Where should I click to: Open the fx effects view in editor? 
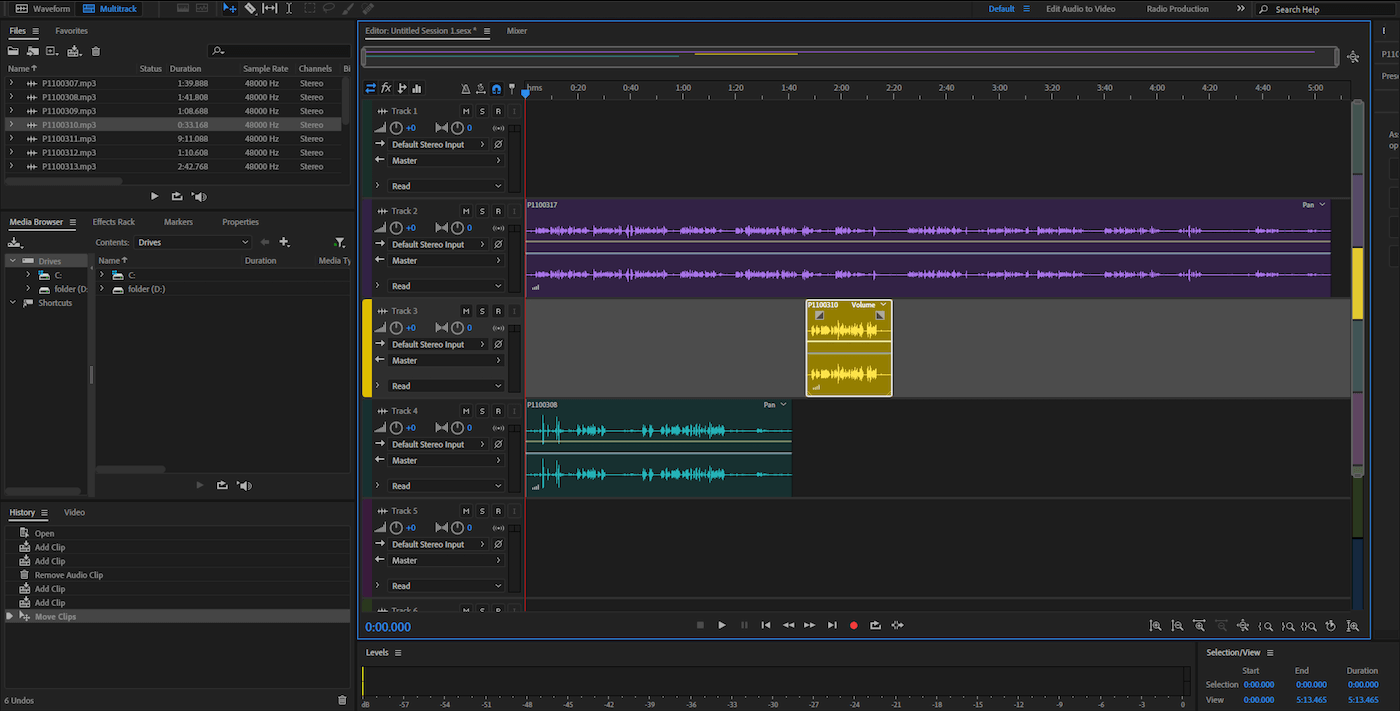pos(386,89)
